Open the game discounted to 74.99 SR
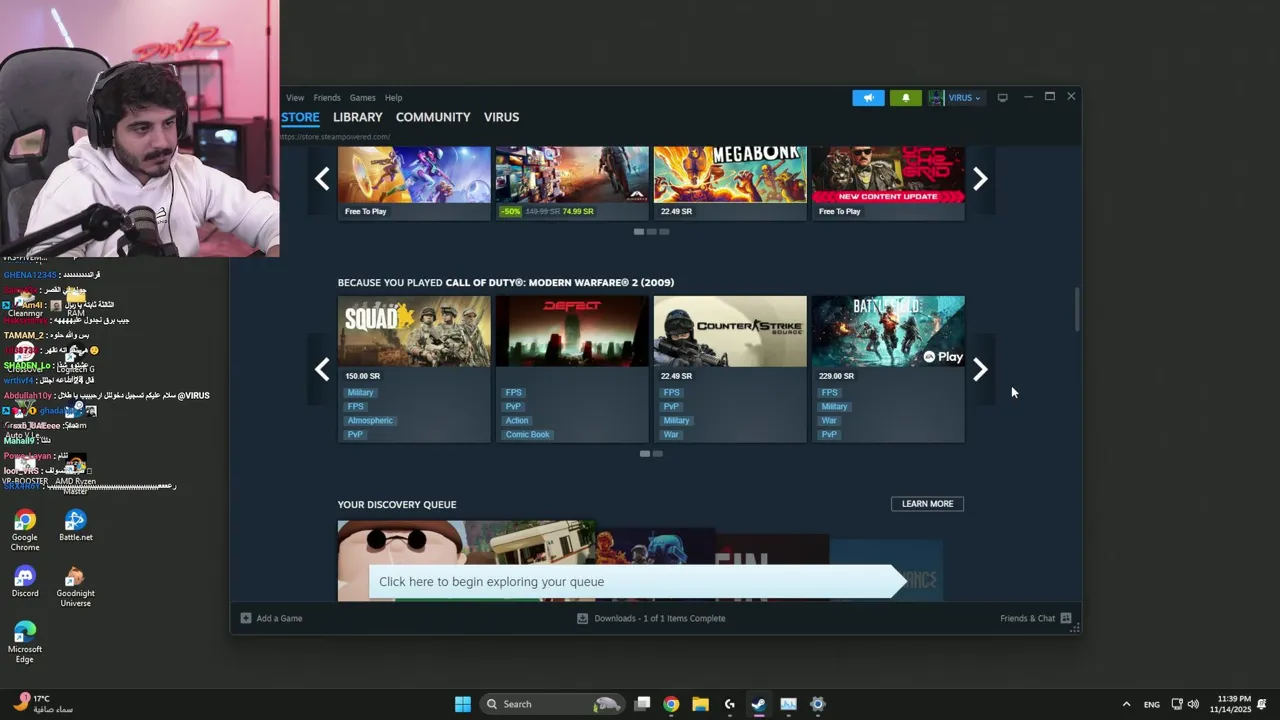The image size is (1280, 720). 572,183
